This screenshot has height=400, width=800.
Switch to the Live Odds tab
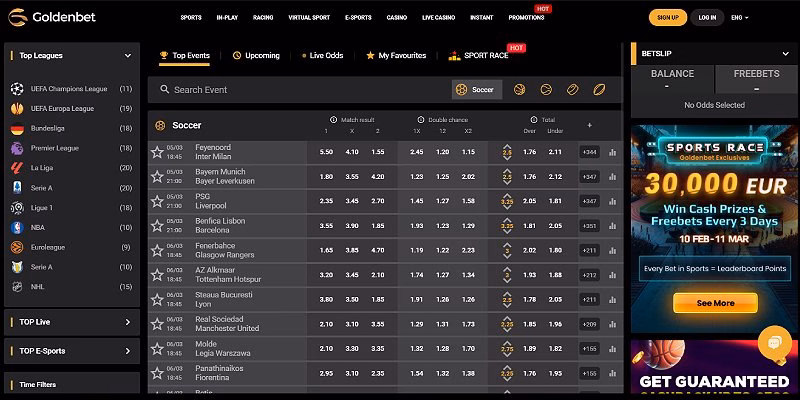(x=322, y=56)
